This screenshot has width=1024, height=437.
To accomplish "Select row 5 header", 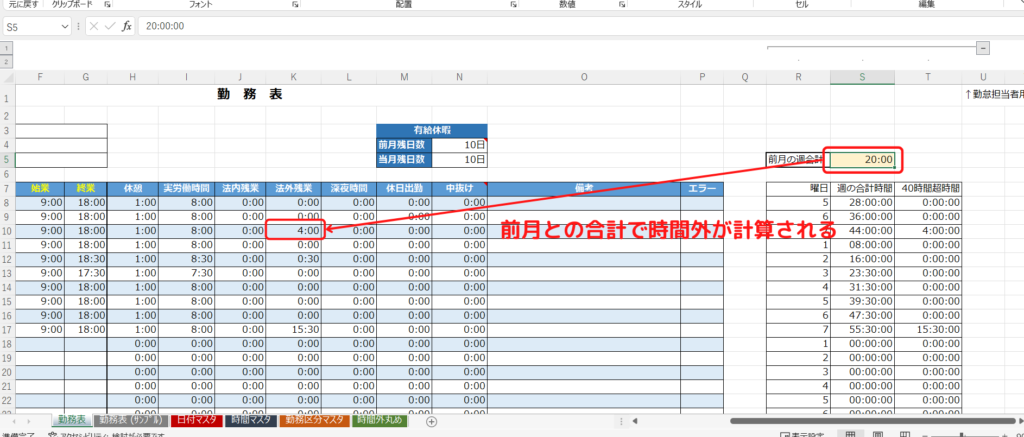I will coord(7,159).
